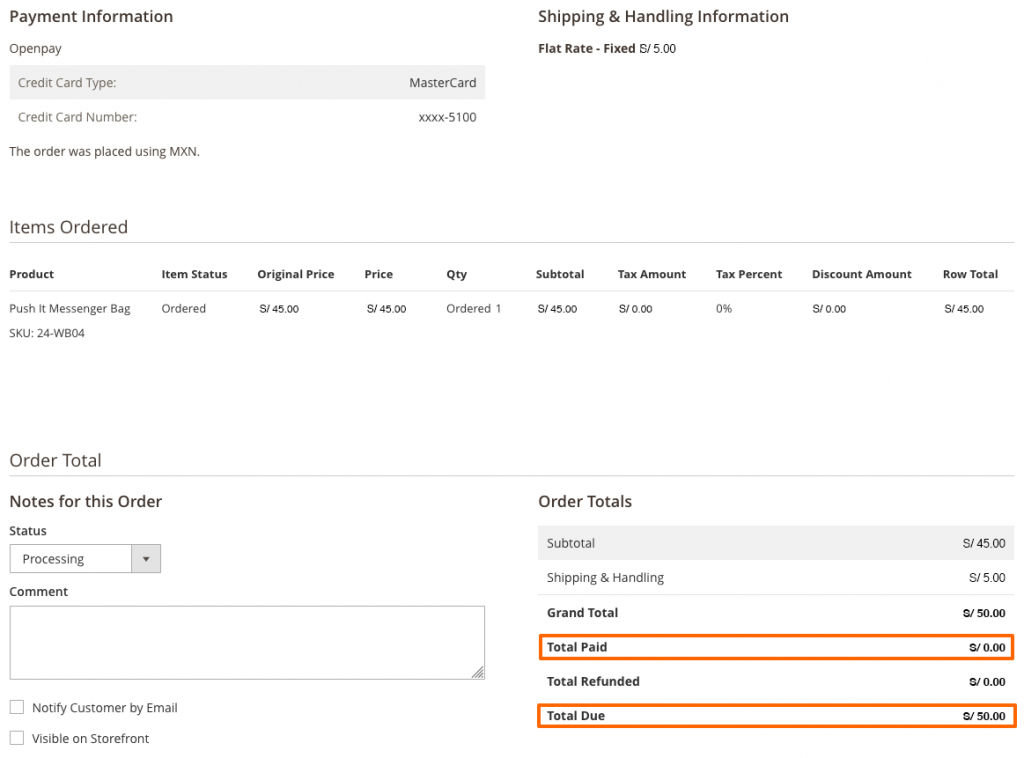Grab the Comment box resize handle
Viewport: 1024px width, 758px height.
click(478, 672)
